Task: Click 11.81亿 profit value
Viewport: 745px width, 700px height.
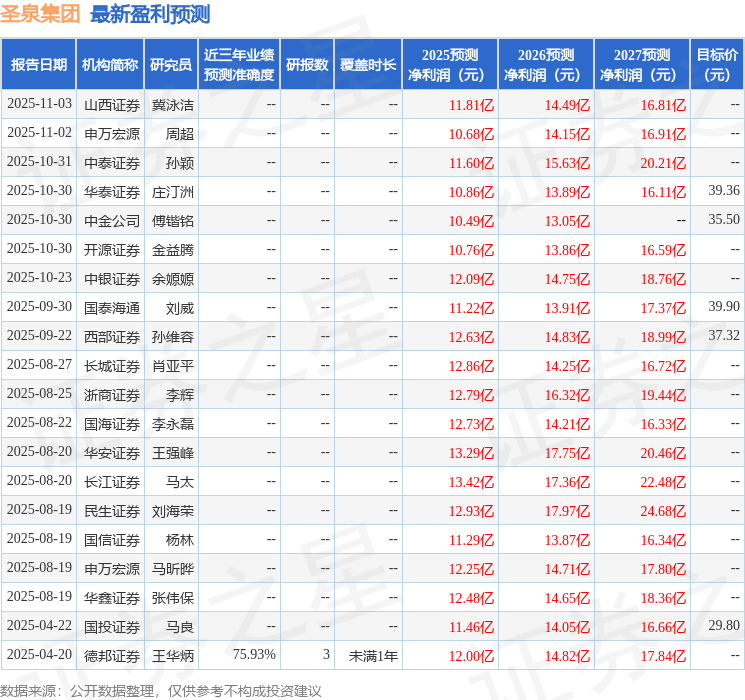Action: 472,105
